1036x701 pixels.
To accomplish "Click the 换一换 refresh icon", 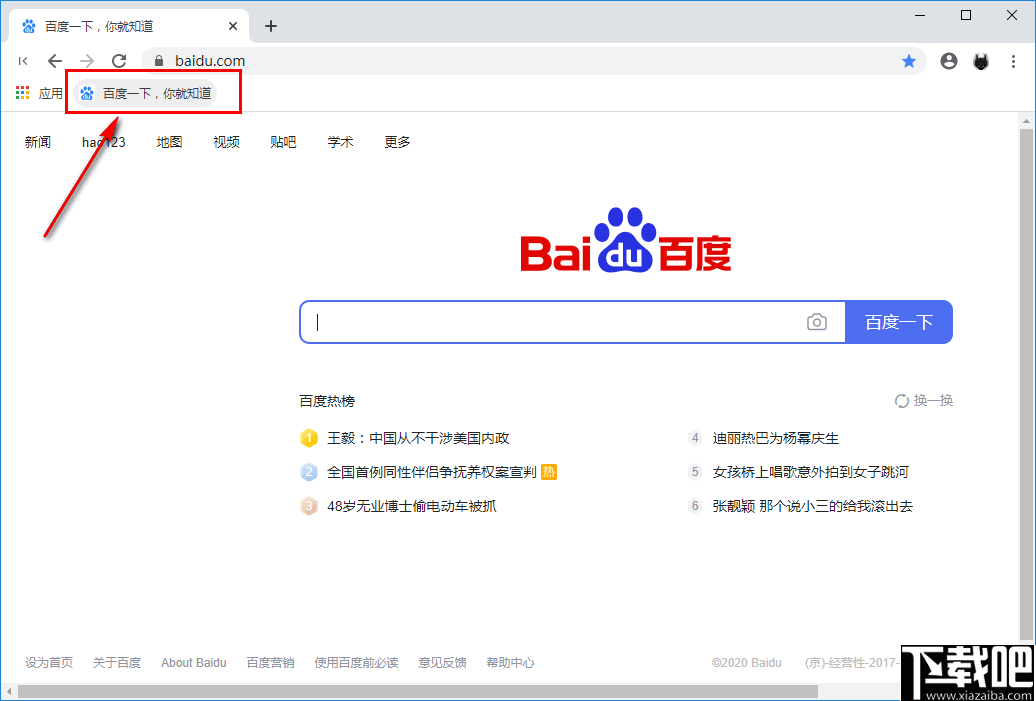I will (901, 401).
